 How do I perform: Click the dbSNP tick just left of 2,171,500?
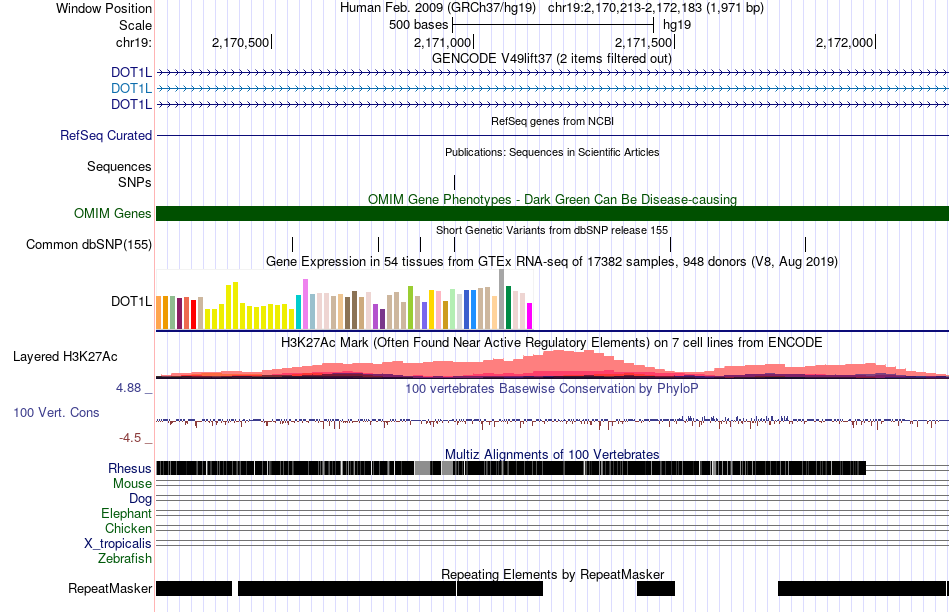click(x=671, y=244)
